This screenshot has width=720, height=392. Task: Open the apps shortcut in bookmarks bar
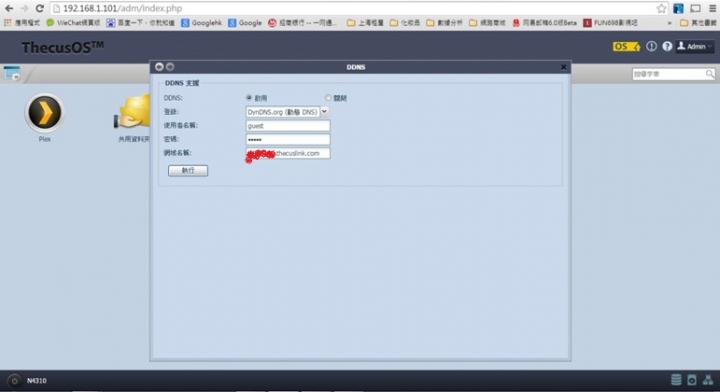click(x=22, y=22)
